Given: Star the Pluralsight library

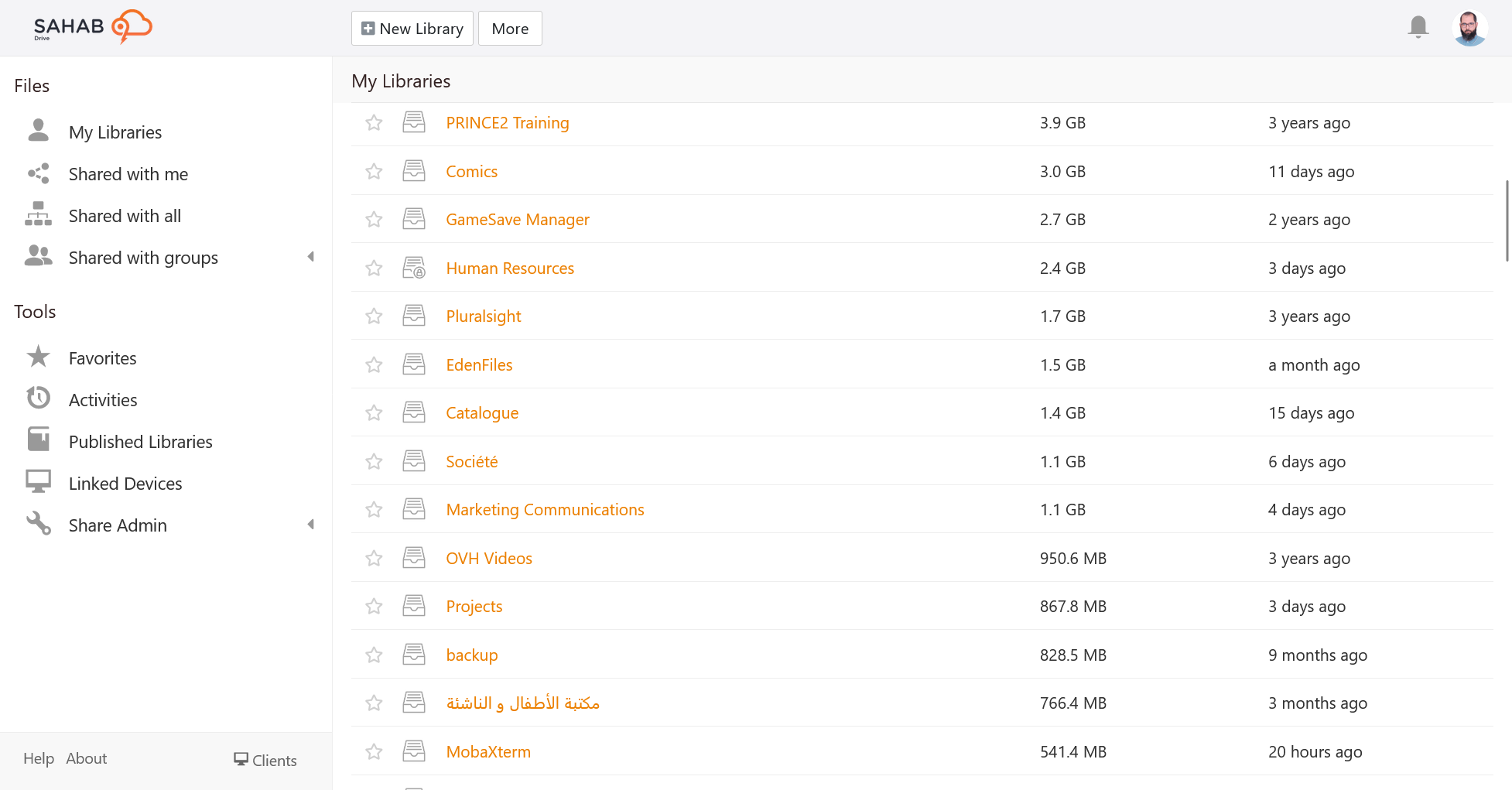Looking at the screenshot, I should pos(374,316).
